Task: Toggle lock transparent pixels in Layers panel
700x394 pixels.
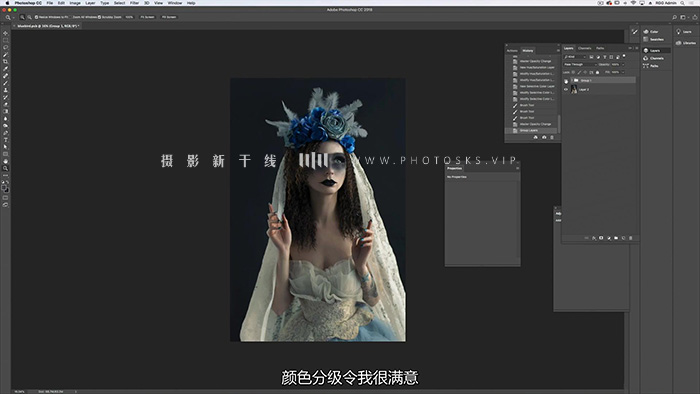Action: (573, 72)
